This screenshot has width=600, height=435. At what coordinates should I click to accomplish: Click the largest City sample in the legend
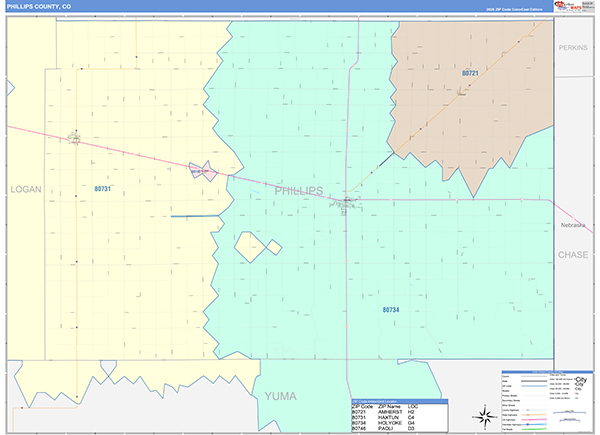(580, 380)
